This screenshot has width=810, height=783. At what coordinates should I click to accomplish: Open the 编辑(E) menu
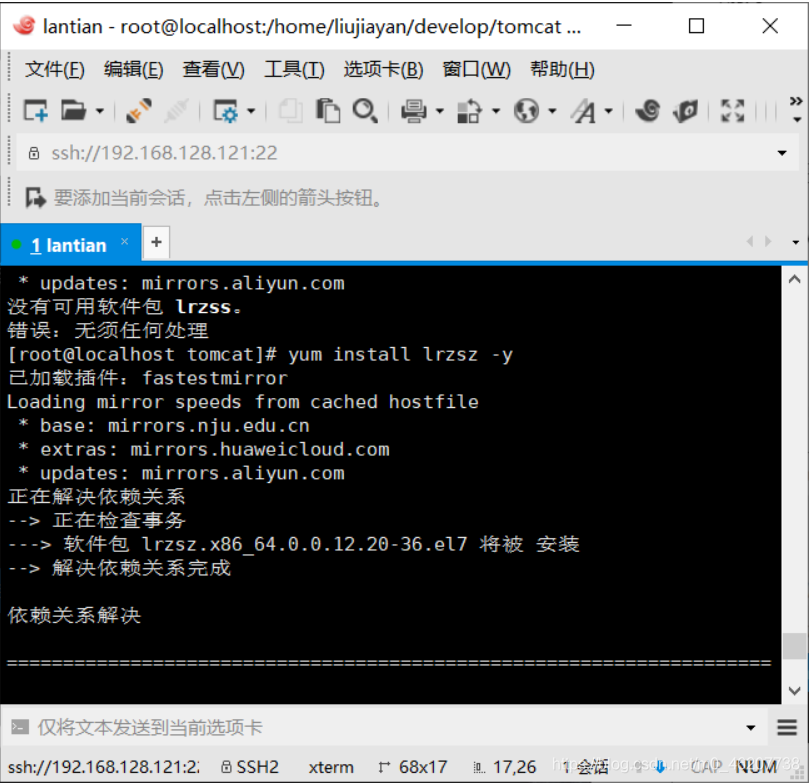click(x=133, y=69)
